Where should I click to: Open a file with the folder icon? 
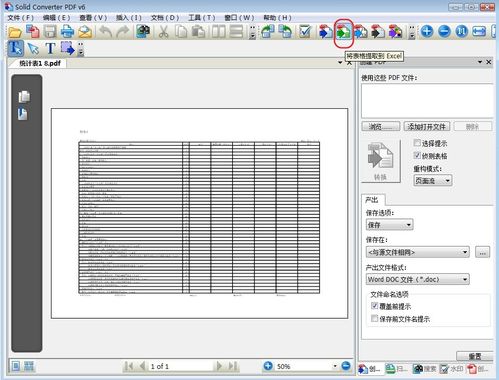click(15, 32)
